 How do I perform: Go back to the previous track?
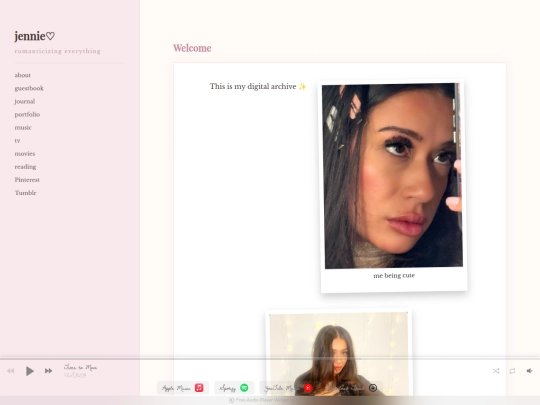11,371
